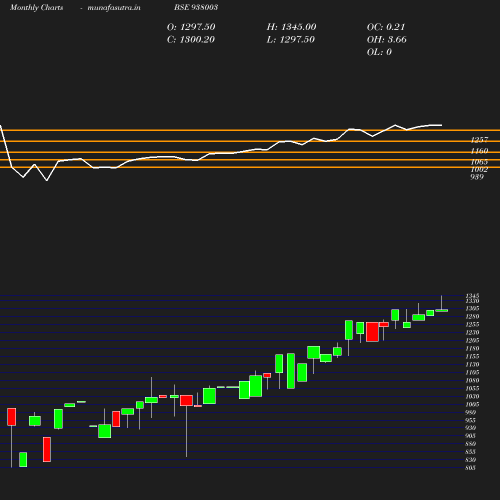Click the 930 price axis label
Image resolution: width=500 pixels, height=500 pixels.
pos(470,428)
